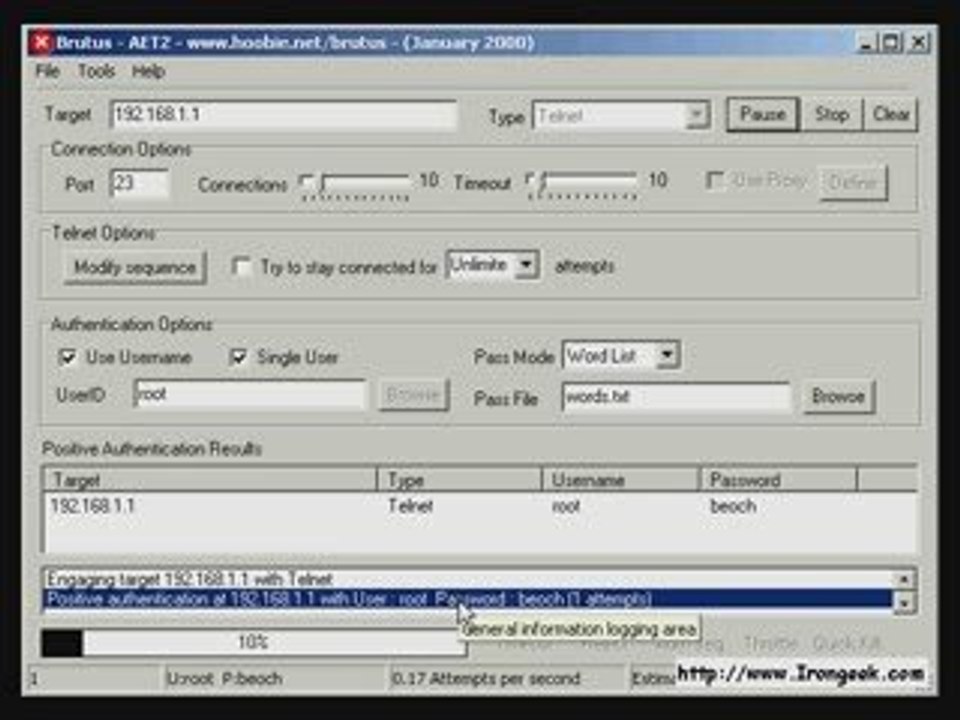
Task: Click the 'beoch' password cell
Action: pos(733,506)
